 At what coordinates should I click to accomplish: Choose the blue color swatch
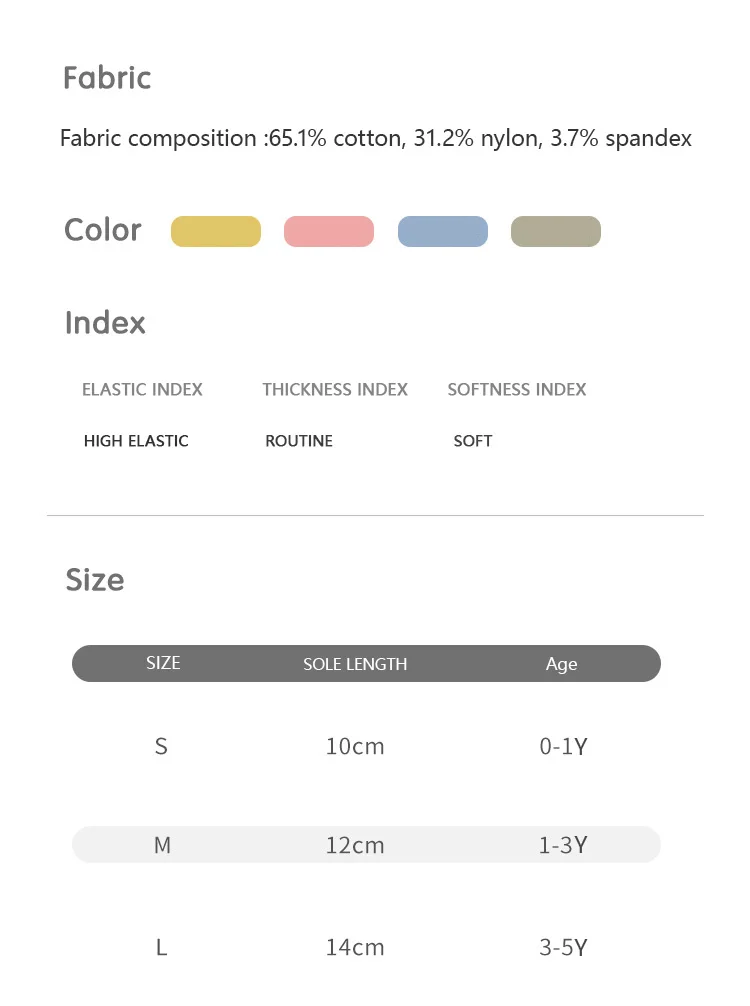click(443, 231)
